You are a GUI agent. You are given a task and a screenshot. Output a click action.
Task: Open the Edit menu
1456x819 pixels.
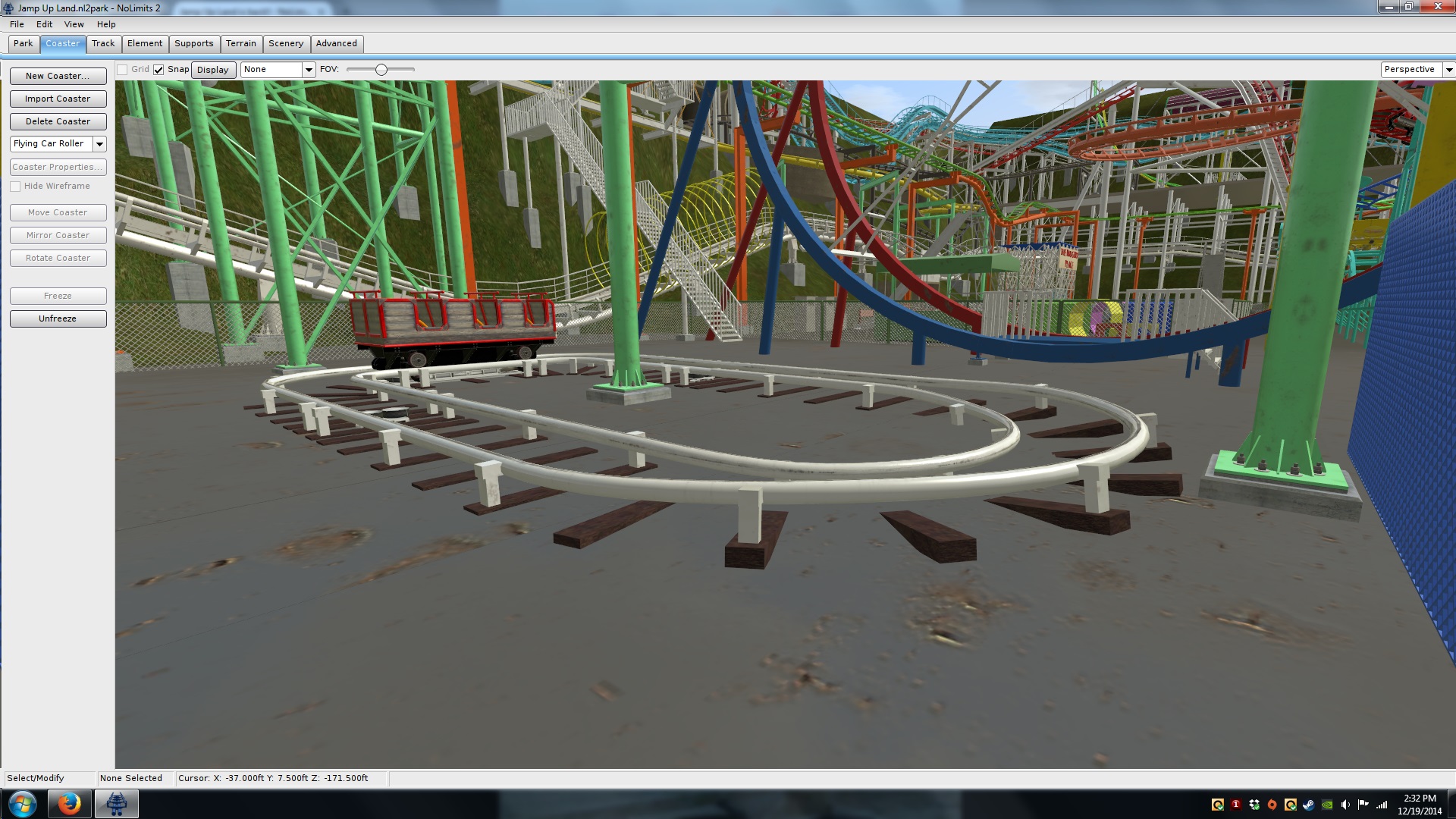click(44, 24)
